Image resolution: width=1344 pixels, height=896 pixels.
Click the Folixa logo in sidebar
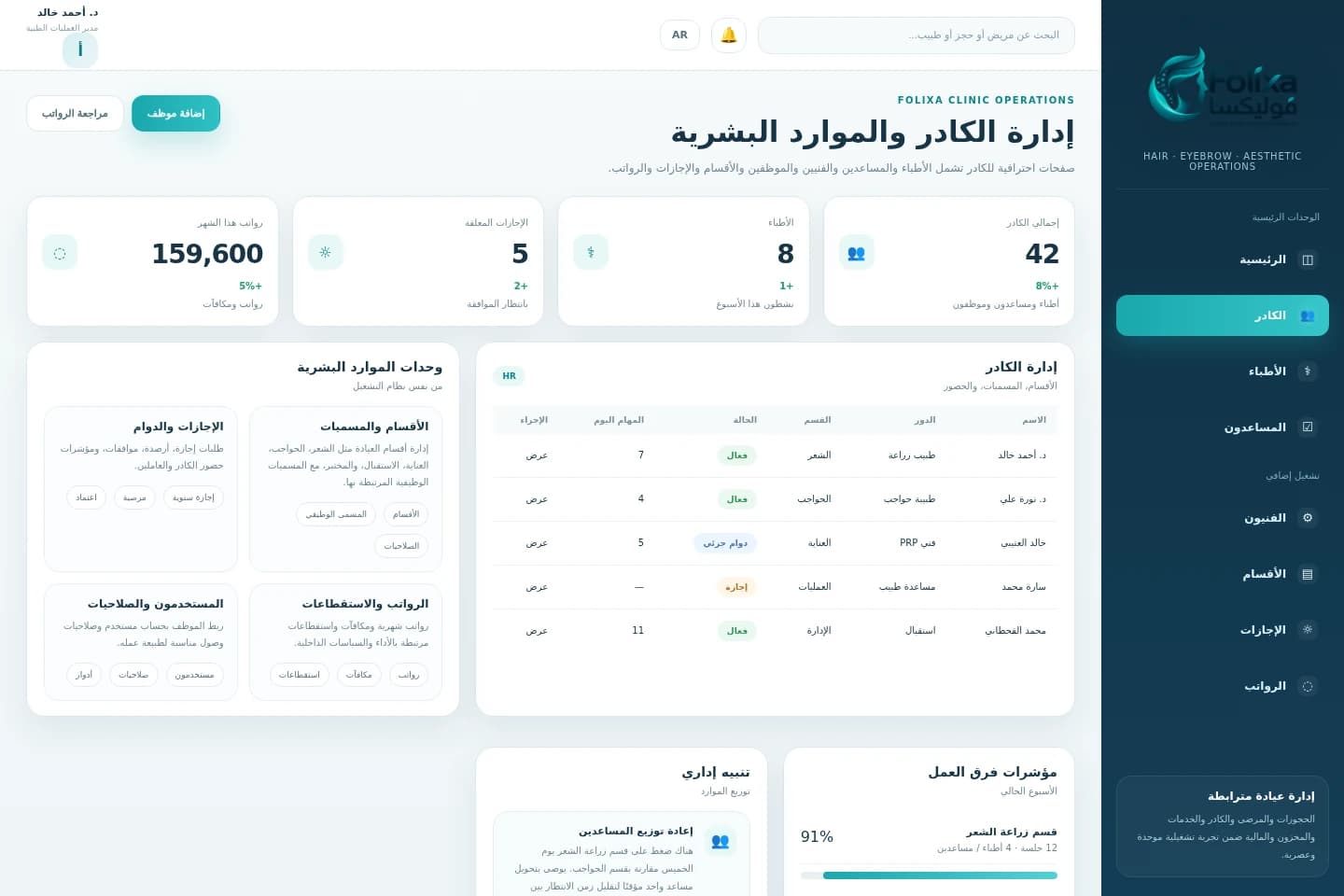[1222, 88]
